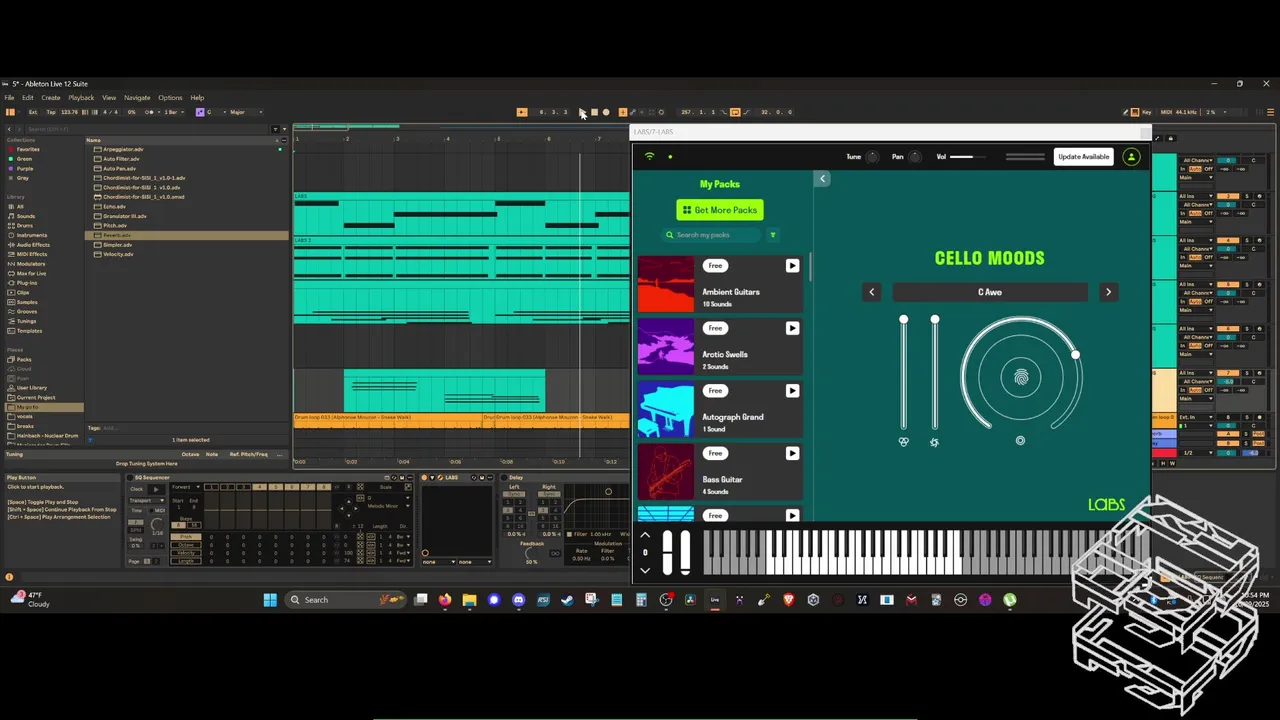Open User Library in Places
Viewport: 1280px width, 720px height.
(32, 388)
